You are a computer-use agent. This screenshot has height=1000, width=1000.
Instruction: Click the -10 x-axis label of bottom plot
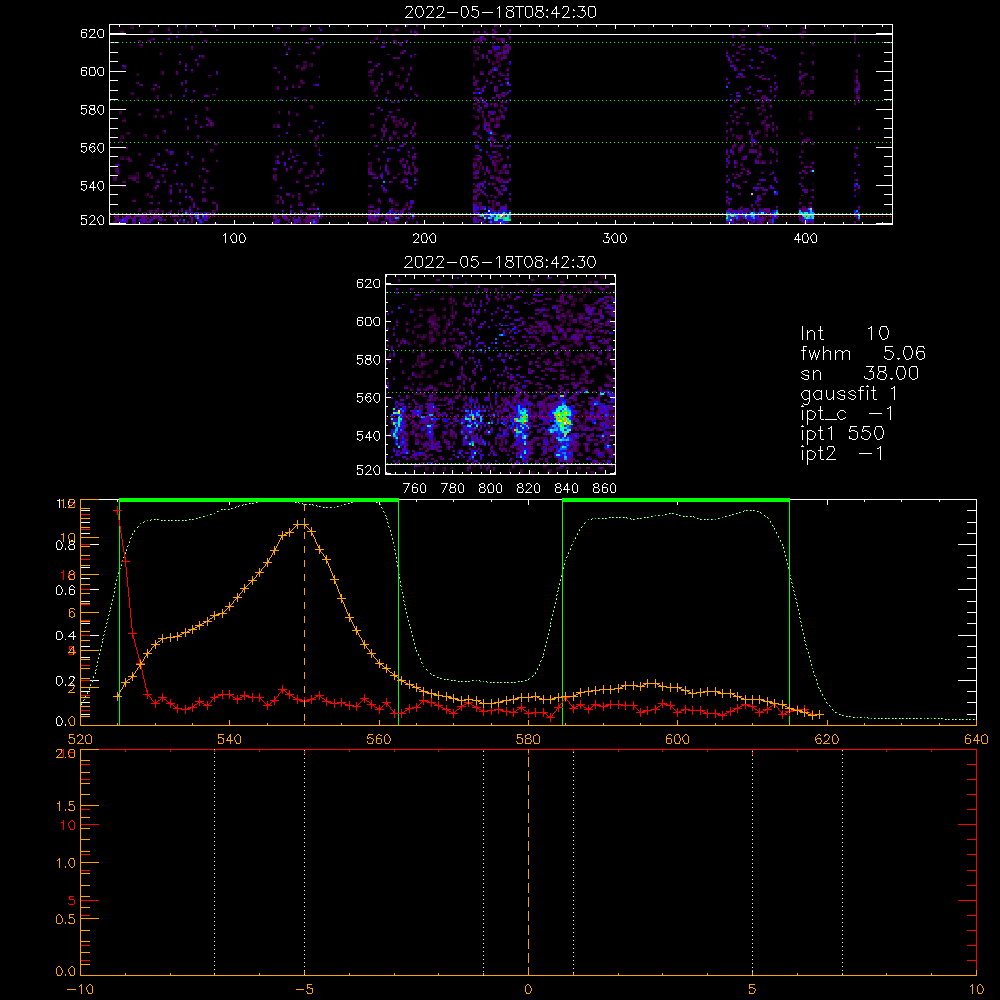80,989
